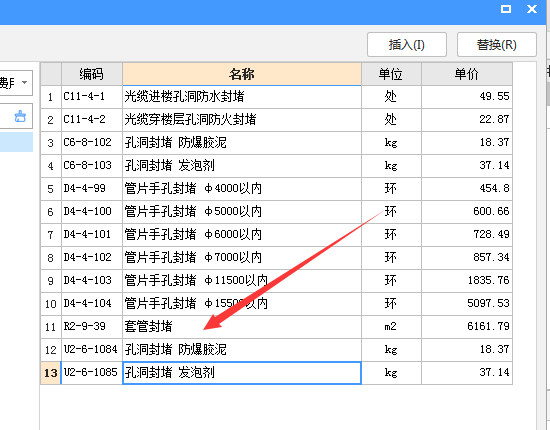Click row number 1 header

coord(51,97)
